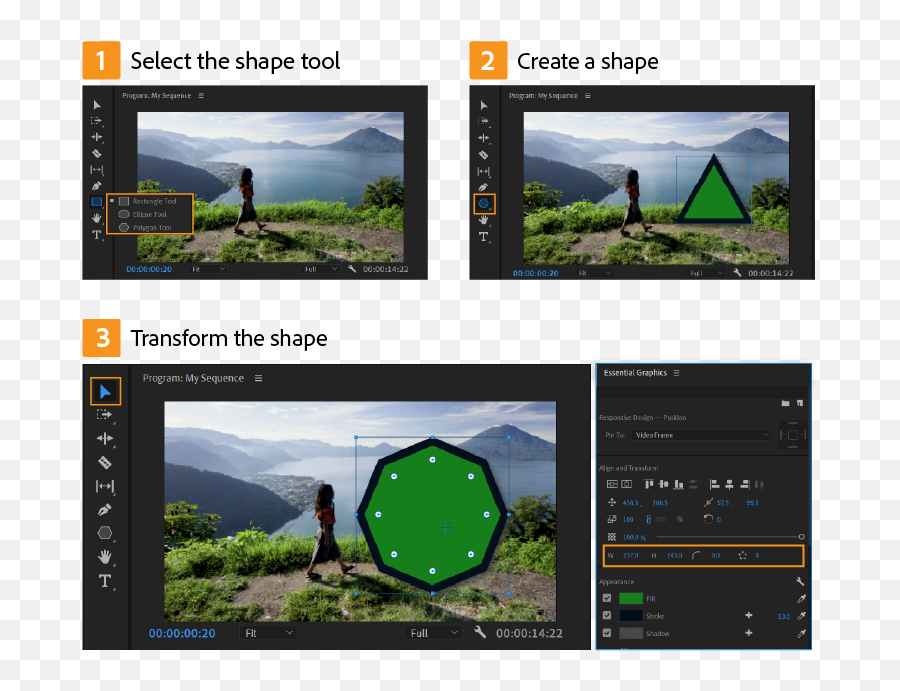Open the Full playback resolution dropdown
This screenshot has height=691, width=900.
pos(432,632)
